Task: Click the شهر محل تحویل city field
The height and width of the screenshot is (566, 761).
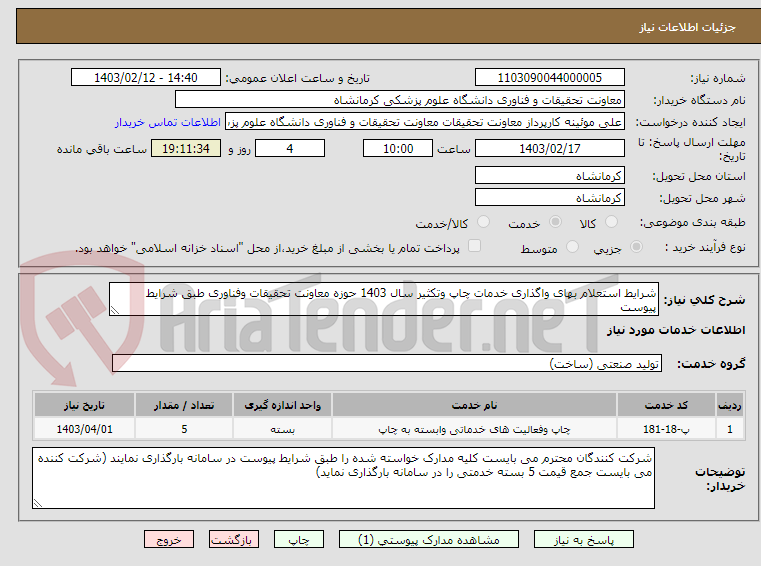Action: [549, 198]
